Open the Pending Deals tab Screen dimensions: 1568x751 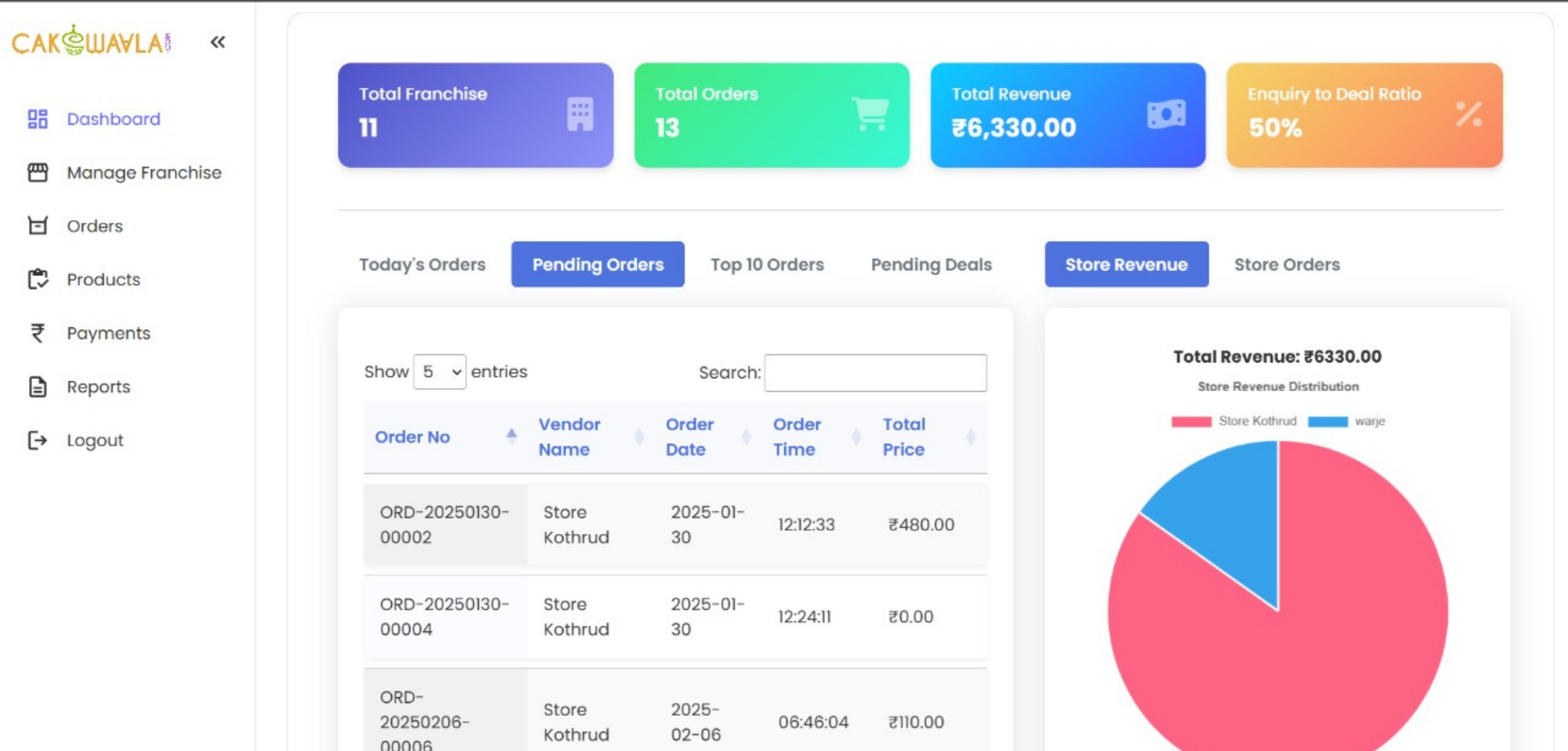click(931, 264)
